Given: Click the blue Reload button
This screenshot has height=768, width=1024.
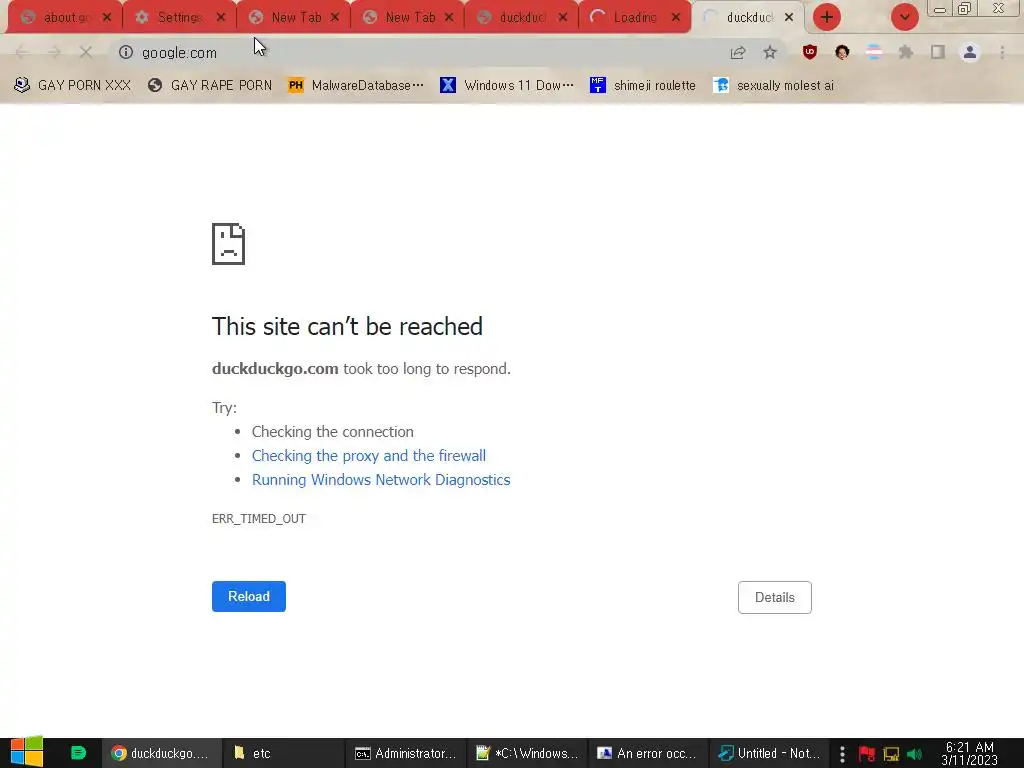Looking at the screenshot, I should pos(249,596).
